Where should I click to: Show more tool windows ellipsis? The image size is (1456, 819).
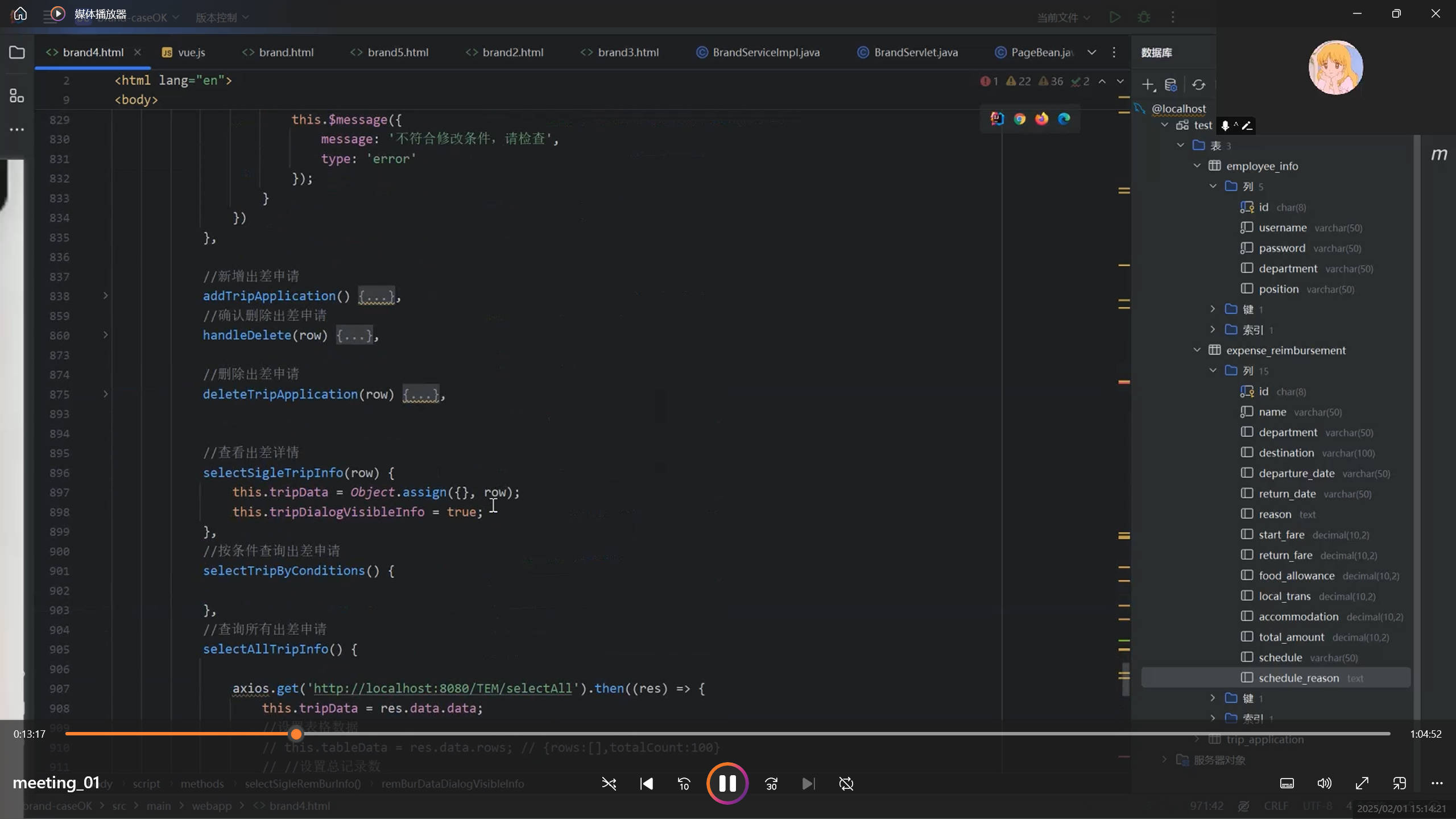17,130
